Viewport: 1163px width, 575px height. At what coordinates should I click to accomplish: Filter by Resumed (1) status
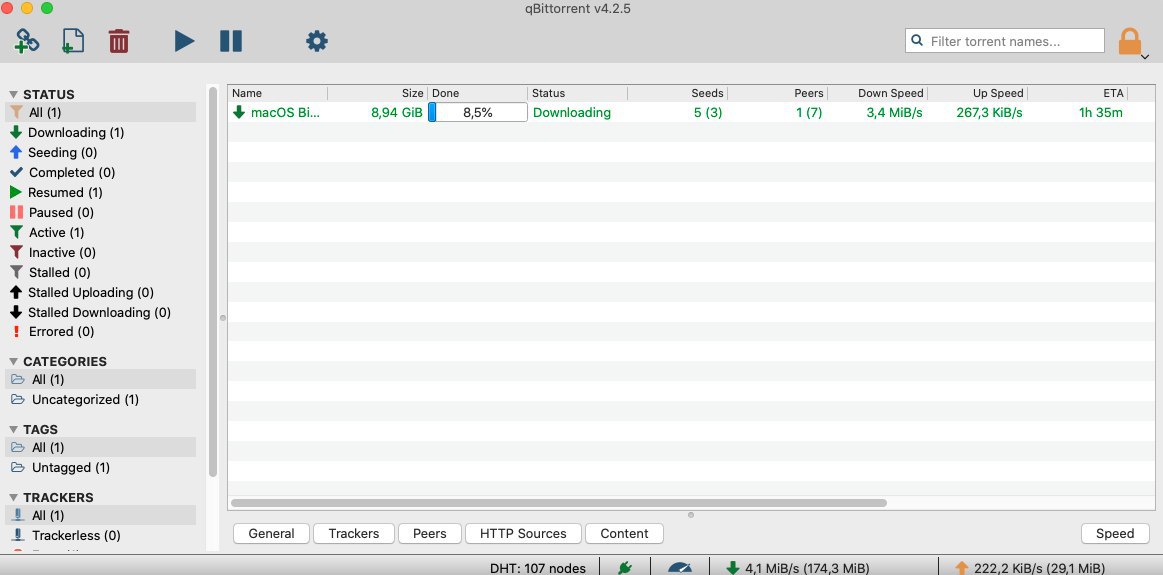100,193
